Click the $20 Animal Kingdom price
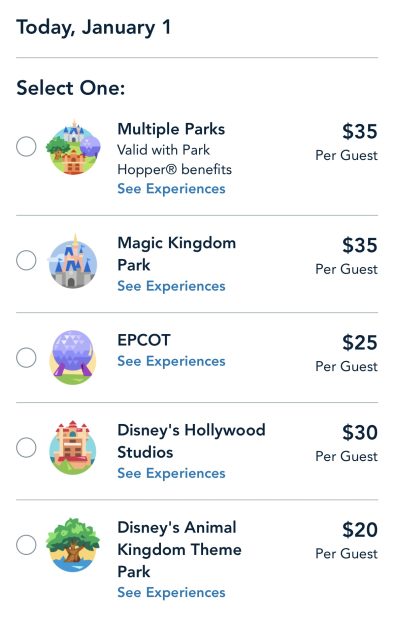This screenshot has height=625, width=394. 360,530
